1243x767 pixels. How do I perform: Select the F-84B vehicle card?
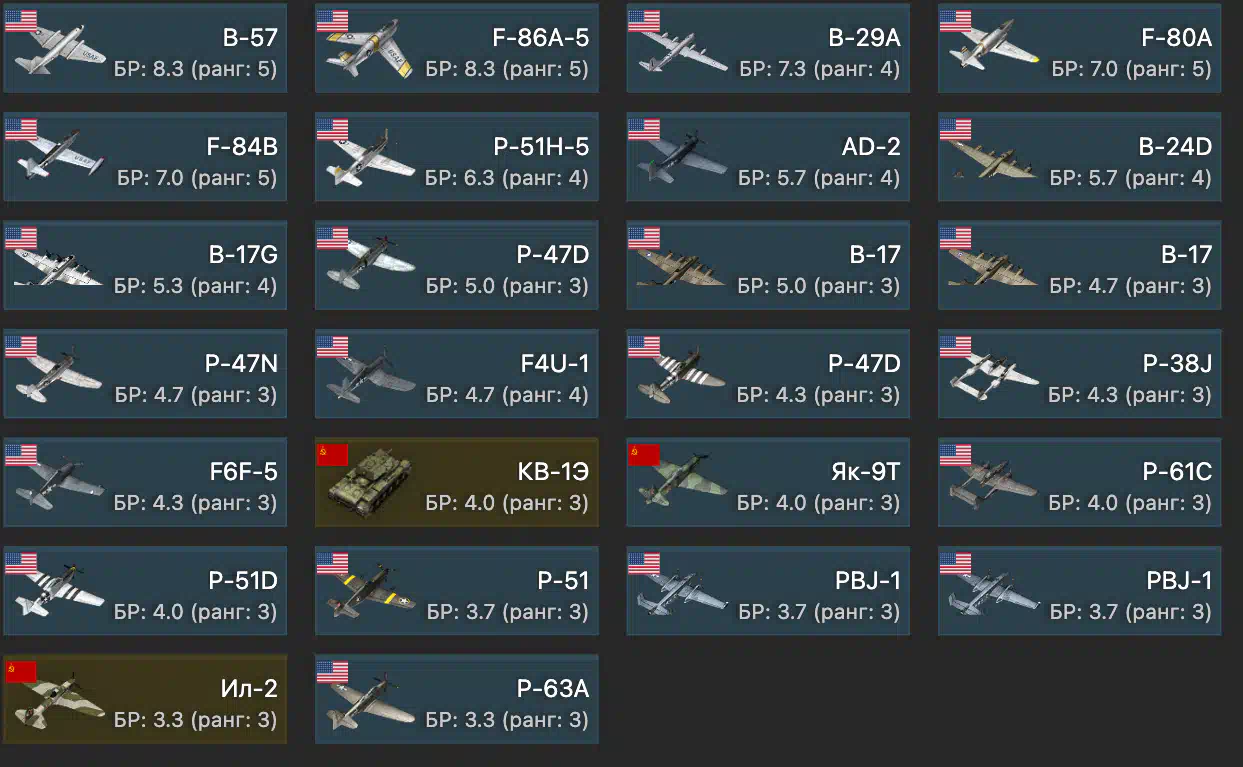(145, 157)
